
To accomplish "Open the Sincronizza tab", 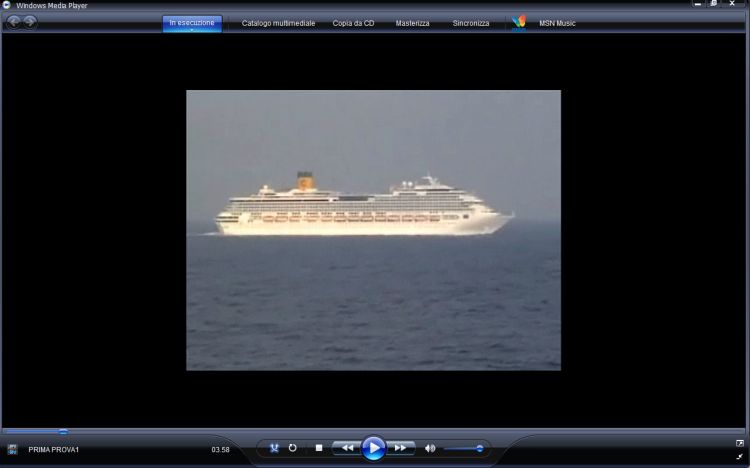I will point(471,23).
